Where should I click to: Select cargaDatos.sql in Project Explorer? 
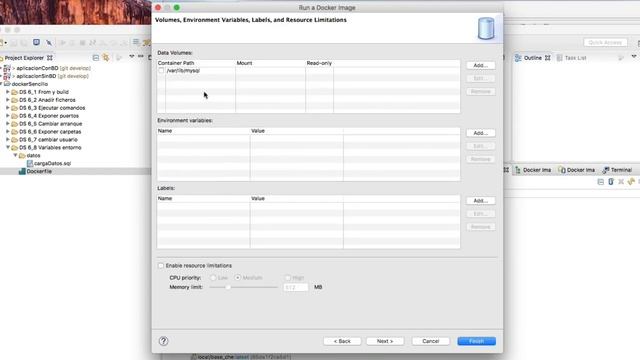coord(52,163)
